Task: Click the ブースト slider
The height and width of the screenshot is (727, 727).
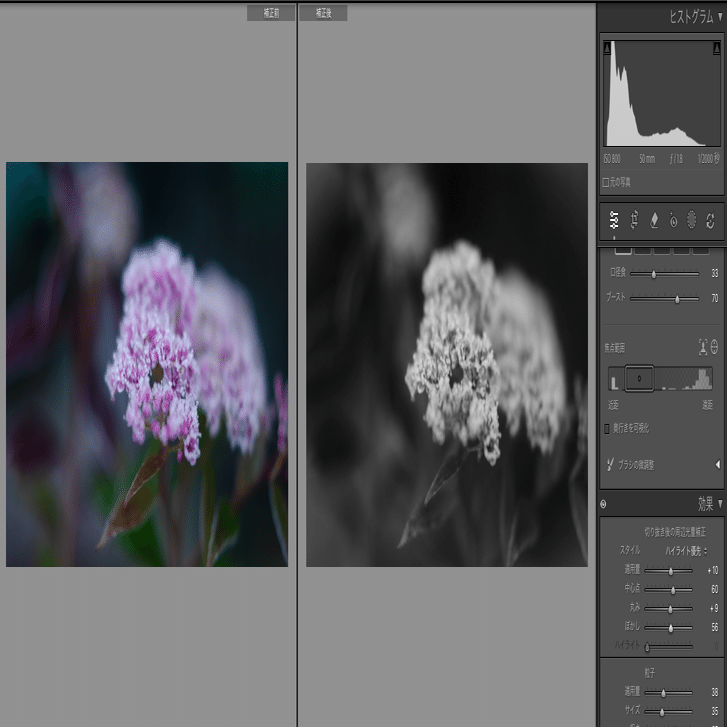Action: point(664,299)
